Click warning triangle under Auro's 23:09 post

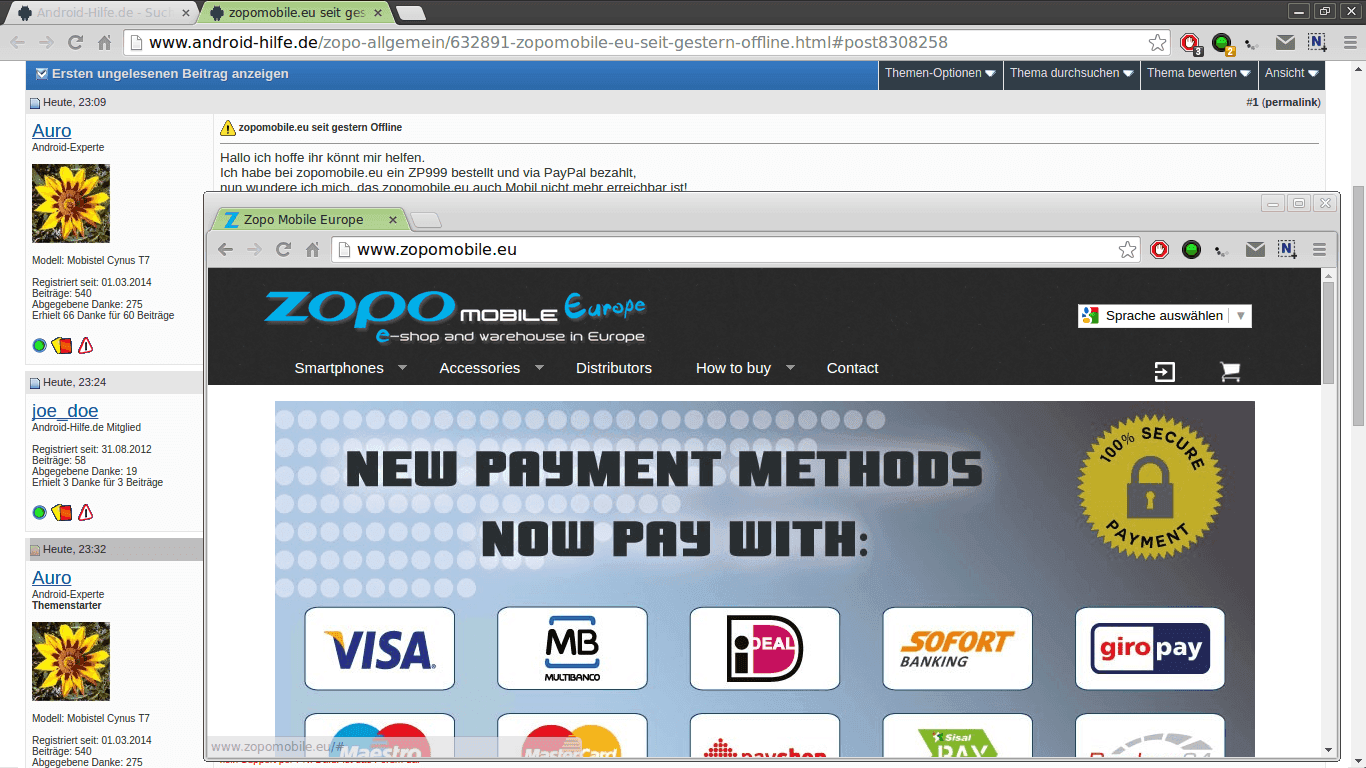(x=85, y=346)
